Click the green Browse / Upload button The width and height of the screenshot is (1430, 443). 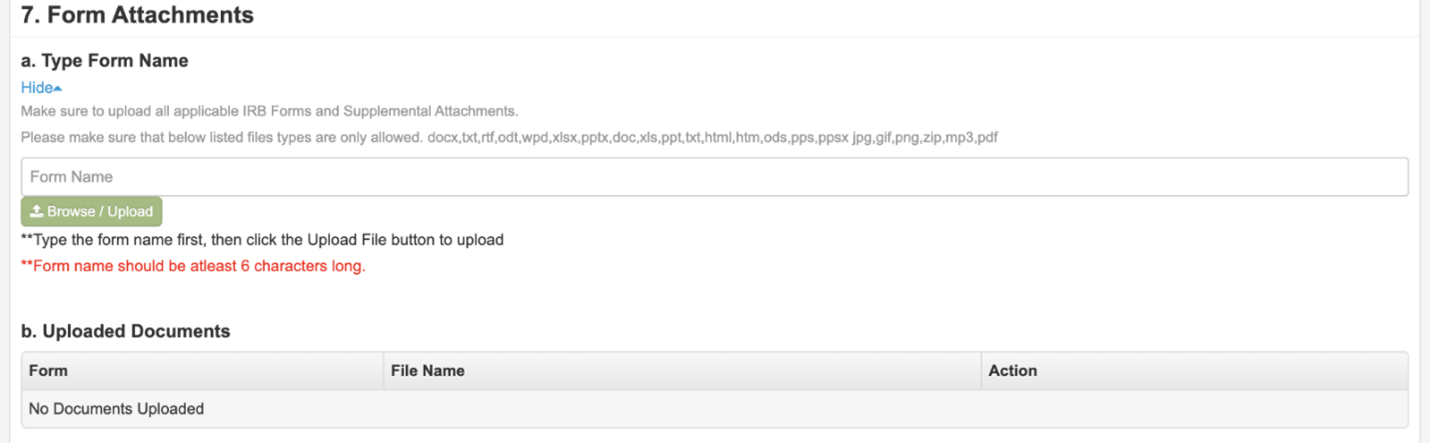91,211
